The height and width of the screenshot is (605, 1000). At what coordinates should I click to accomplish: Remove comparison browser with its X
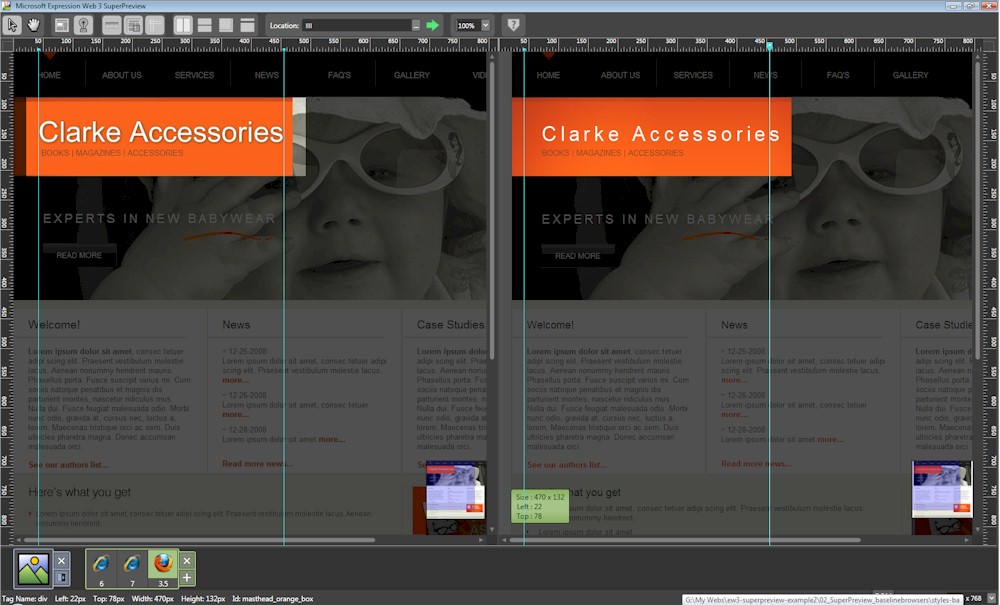(x=187, y=561)
